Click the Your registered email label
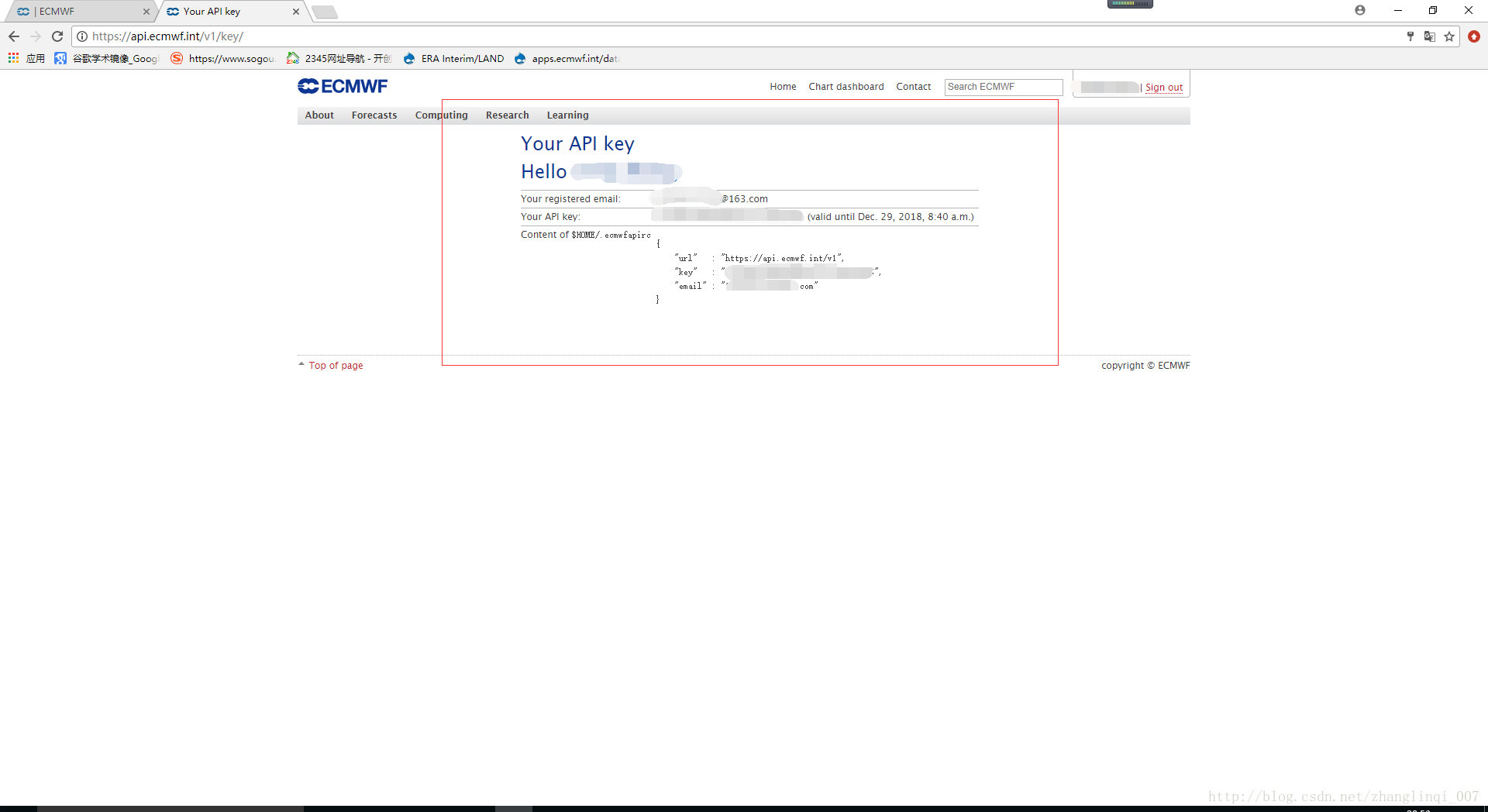This screenshot has width=1488, height=812. (570, 199)
